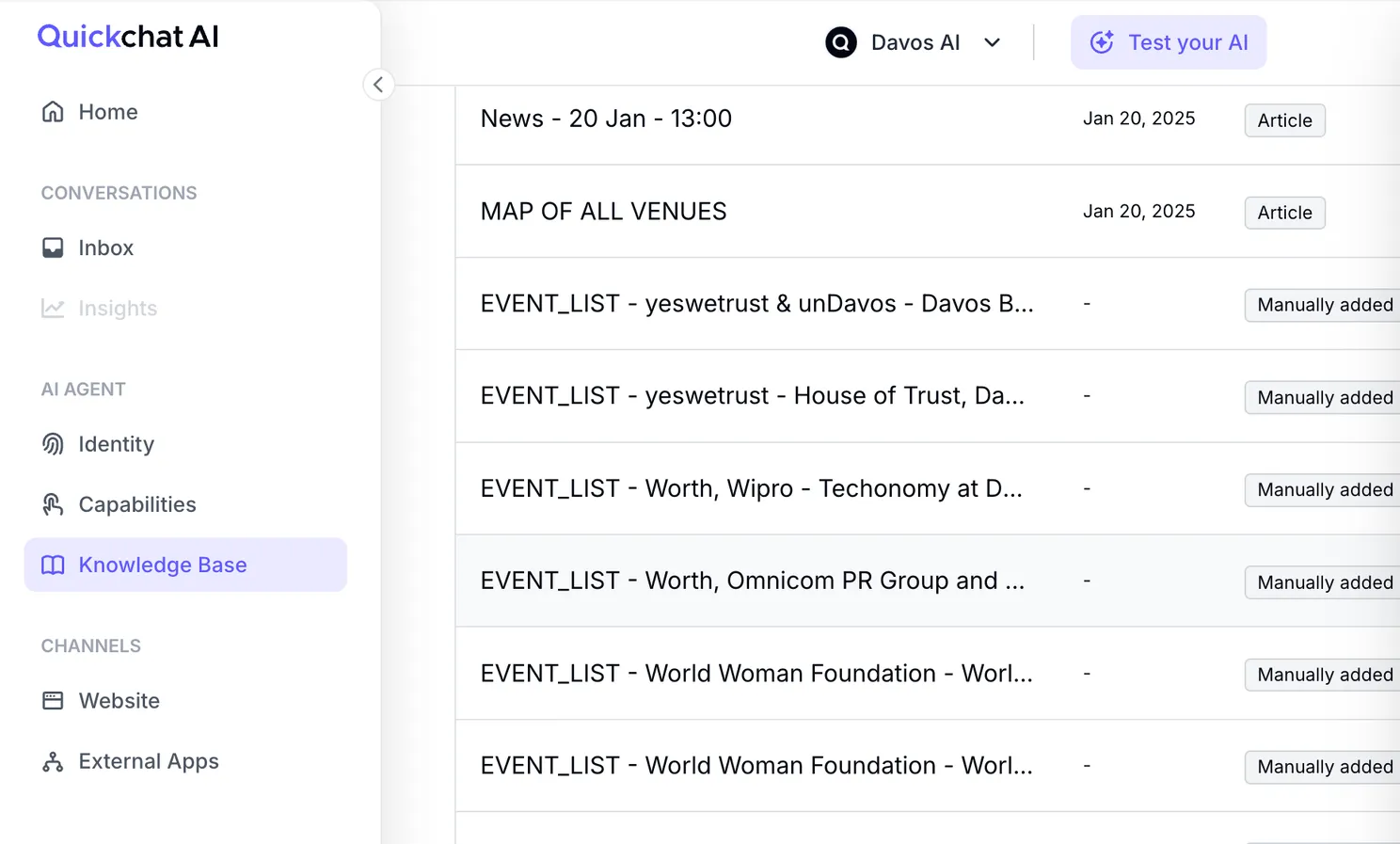1400x844 pixels.
Task: Click the Knowledge Base book icon
Action: (x=53, y=565)
